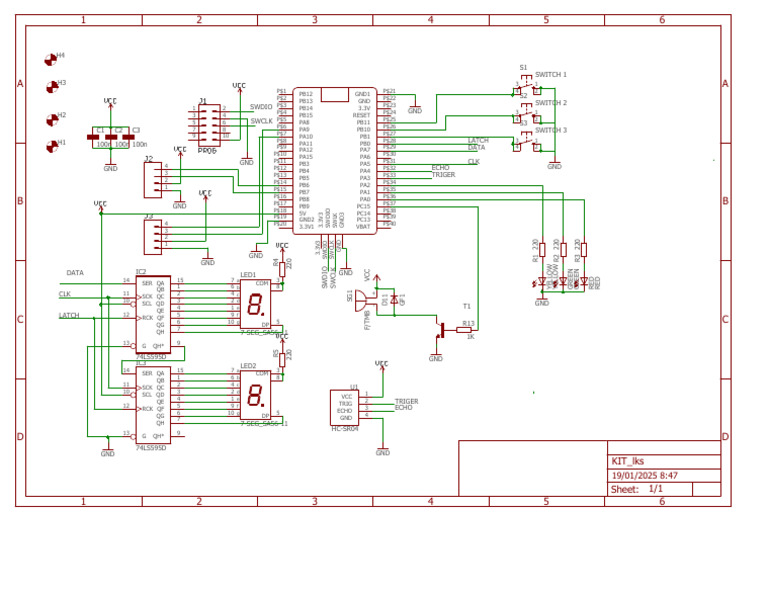Viewport: 768px width, 594px height.
Task: Click the "SWDIO" net label beside J1
Action: (x=261, y=107)
